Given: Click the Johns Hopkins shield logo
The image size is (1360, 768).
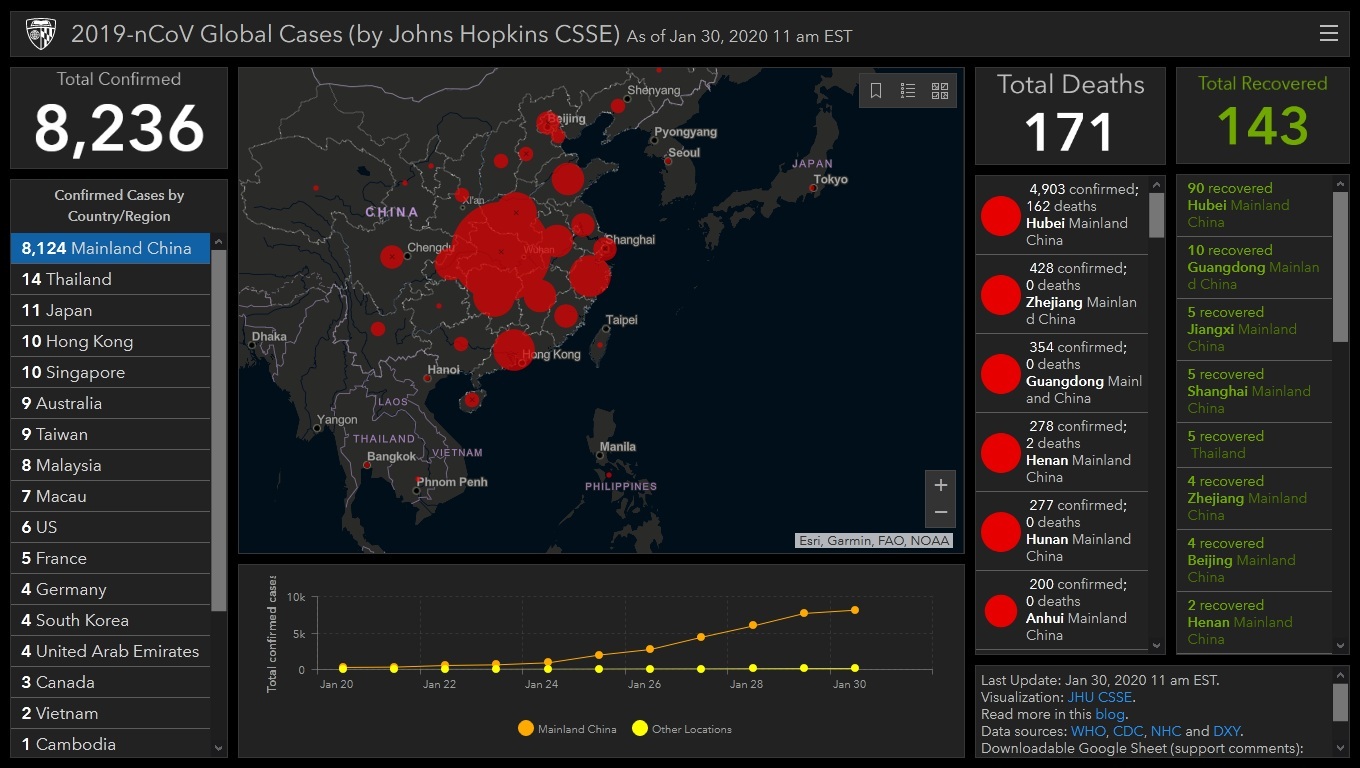Looking at the screenshot, I should [x=41, y=34].
